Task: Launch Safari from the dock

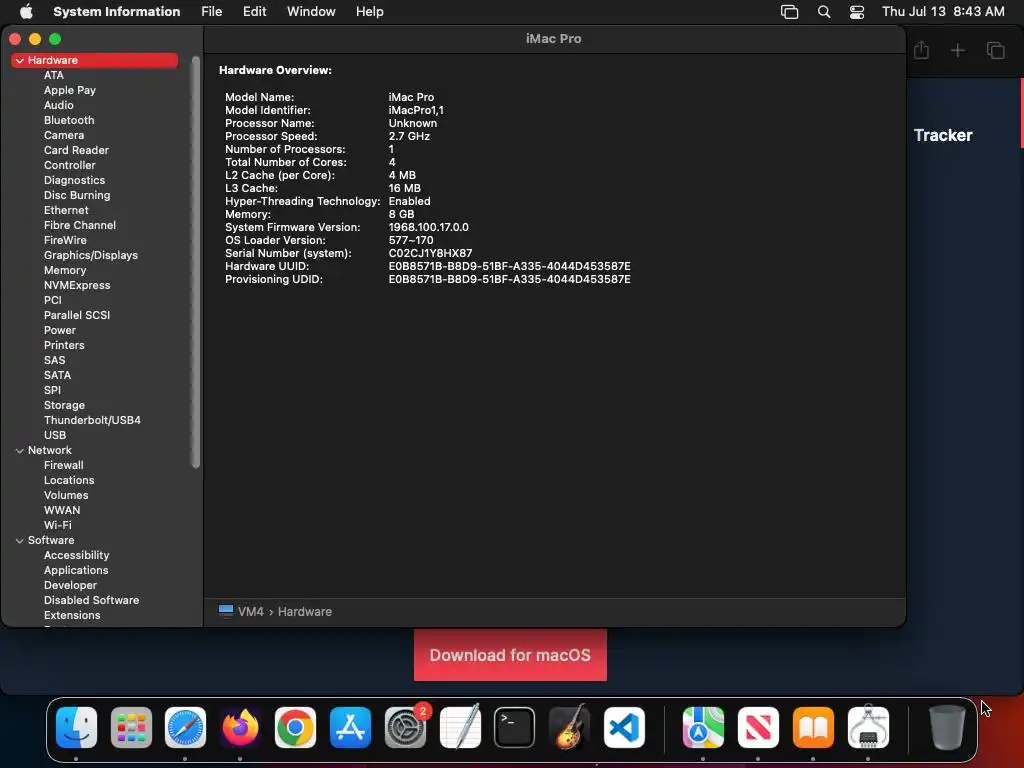Action: click(x=185, y=727)
